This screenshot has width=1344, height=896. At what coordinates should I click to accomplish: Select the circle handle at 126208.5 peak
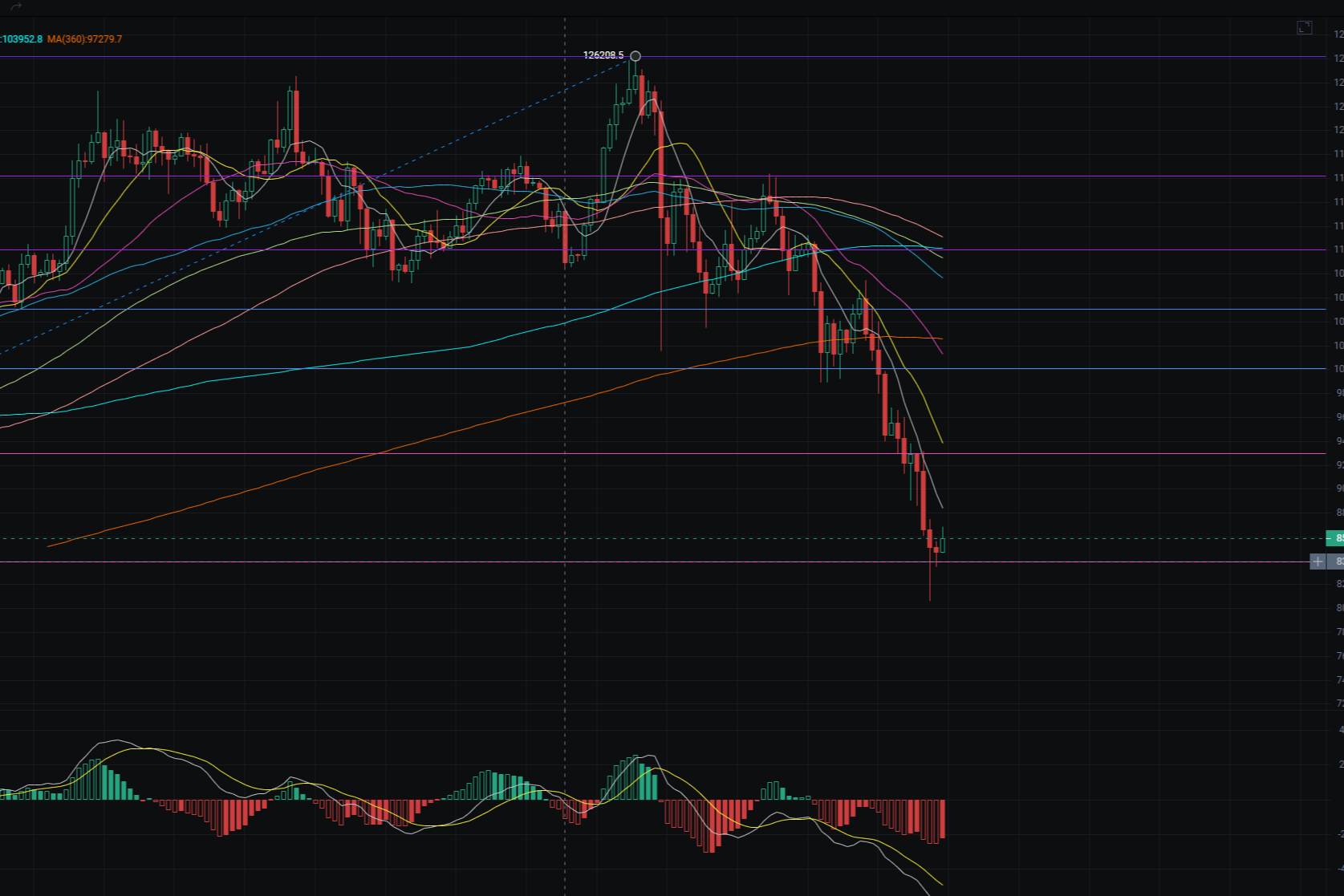(635, 56)
